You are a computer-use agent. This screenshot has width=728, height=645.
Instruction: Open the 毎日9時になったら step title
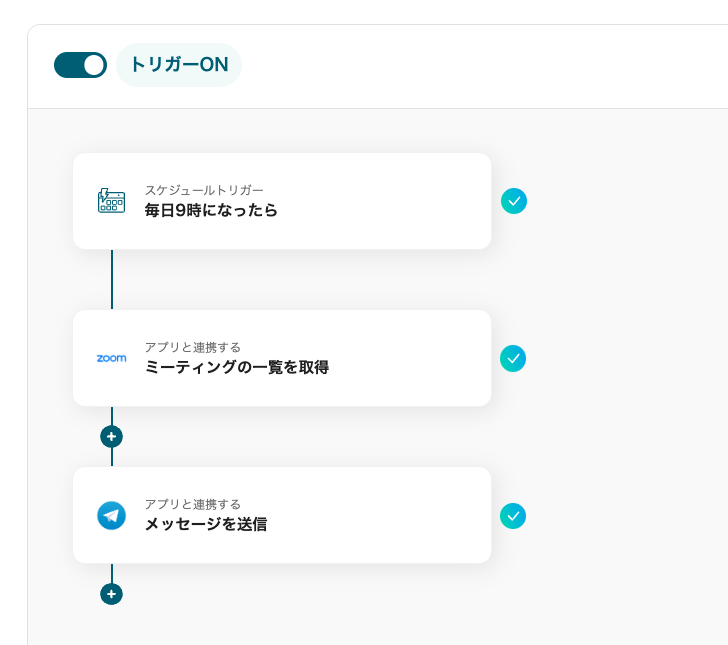(x=211, y=211)
